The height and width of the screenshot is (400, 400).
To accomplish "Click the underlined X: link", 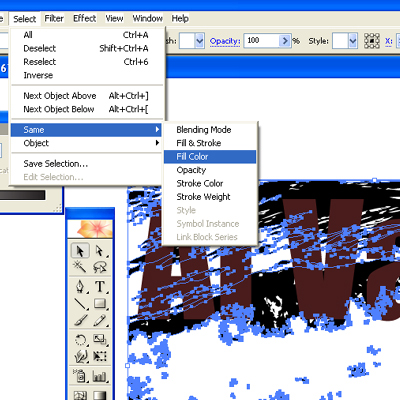I will [389, 41].
